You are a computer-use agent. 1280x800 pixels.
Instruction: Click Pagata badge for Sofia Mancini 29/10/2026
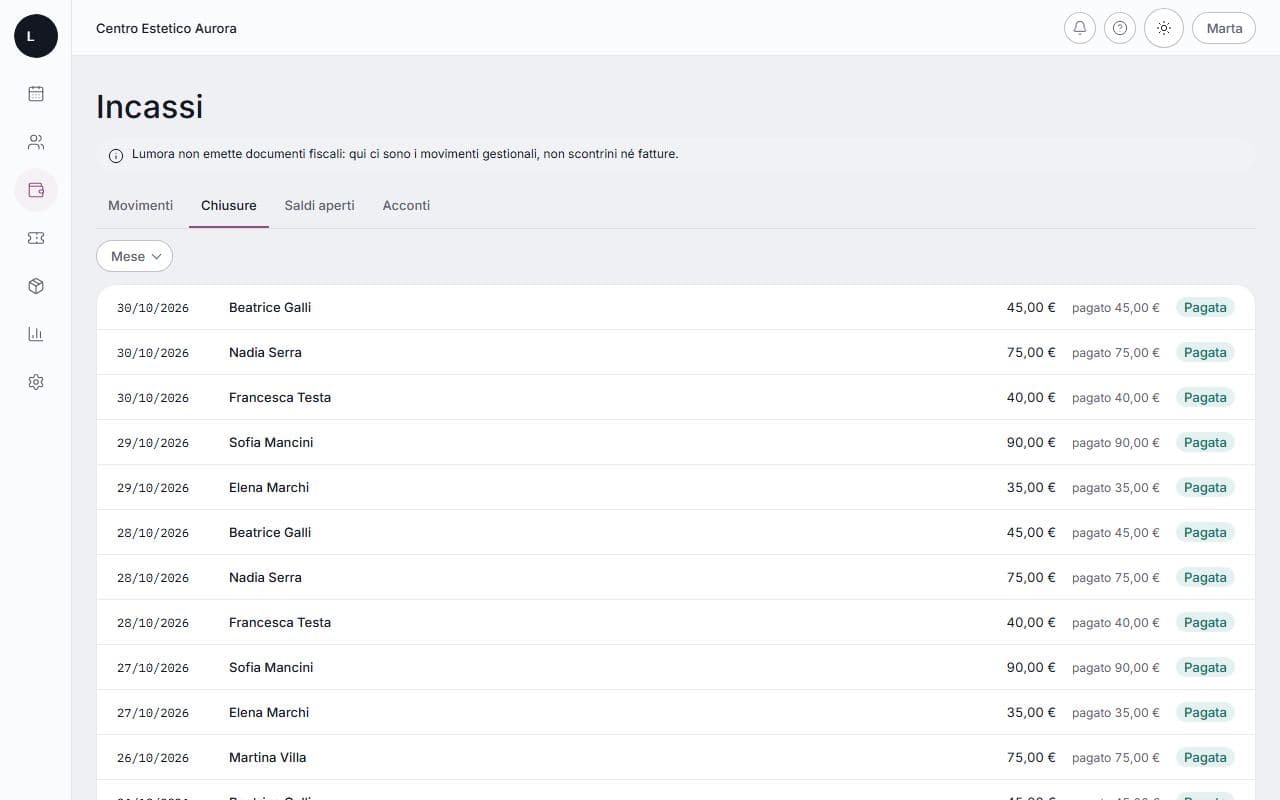(1205, 442)
